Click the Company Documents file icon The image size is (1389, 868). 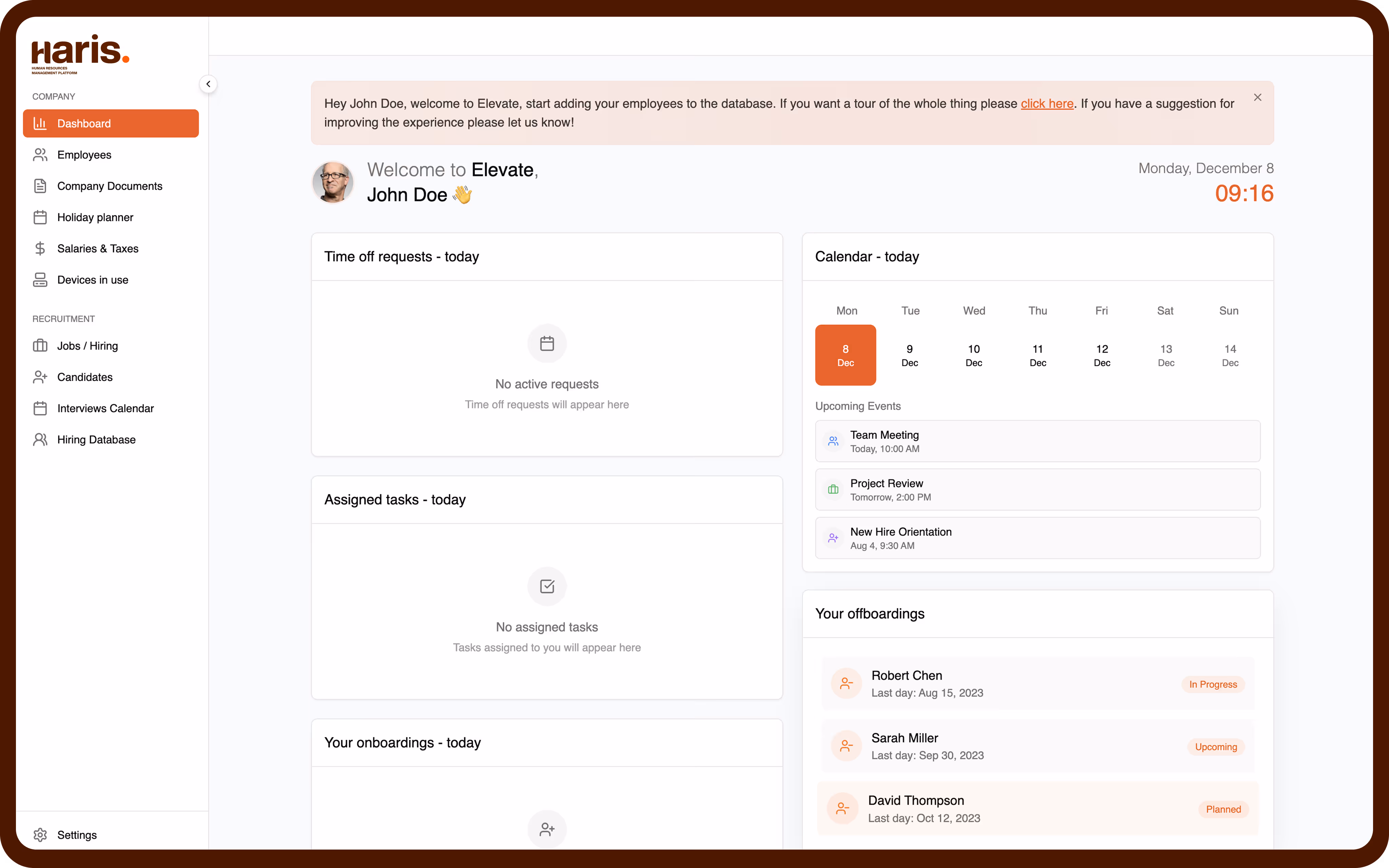pyautogui.click(x=40, y=186)
